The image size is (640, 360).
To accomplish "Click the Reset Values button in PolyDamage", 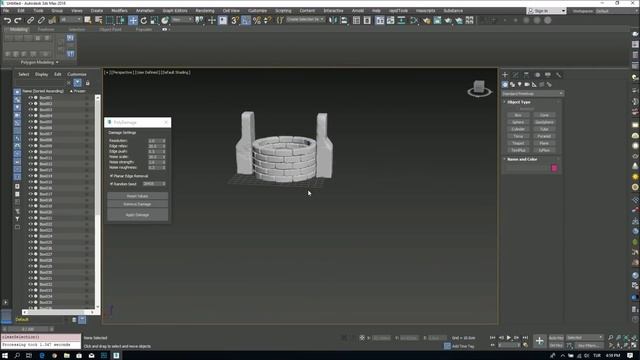I will coord(137,196).
